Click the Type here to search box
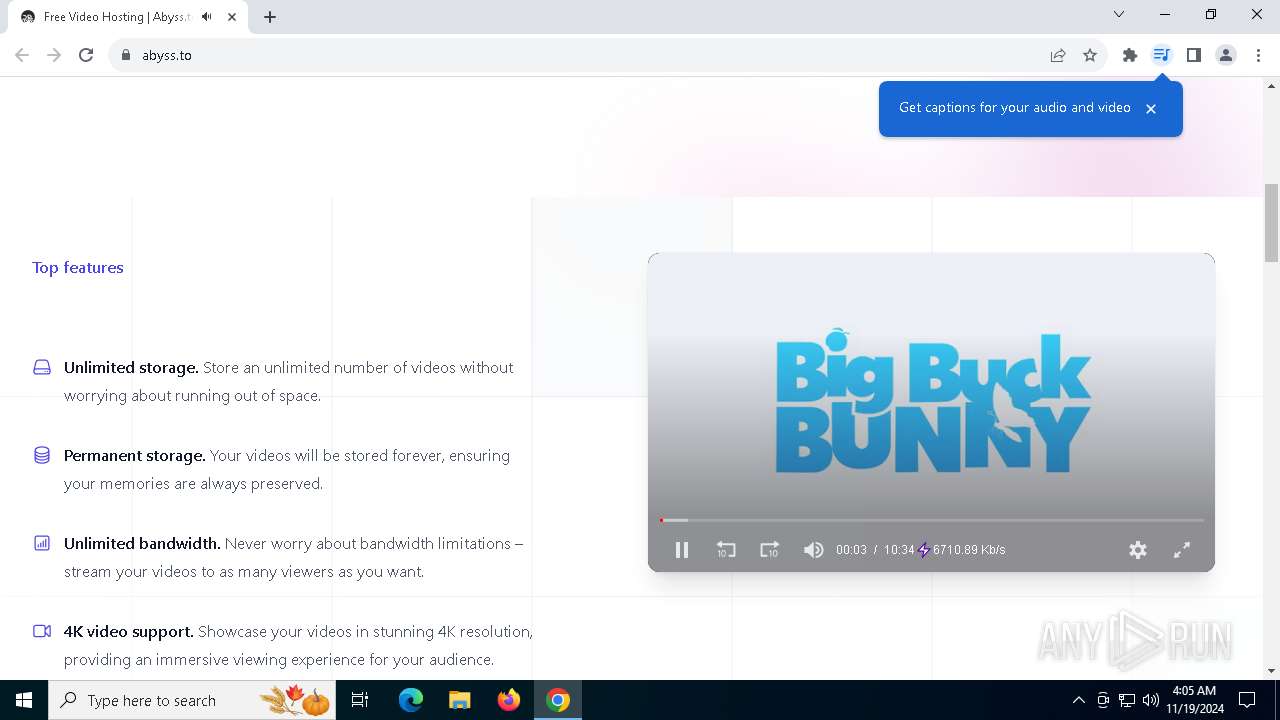1280x720 pixels. coord(193,700)
